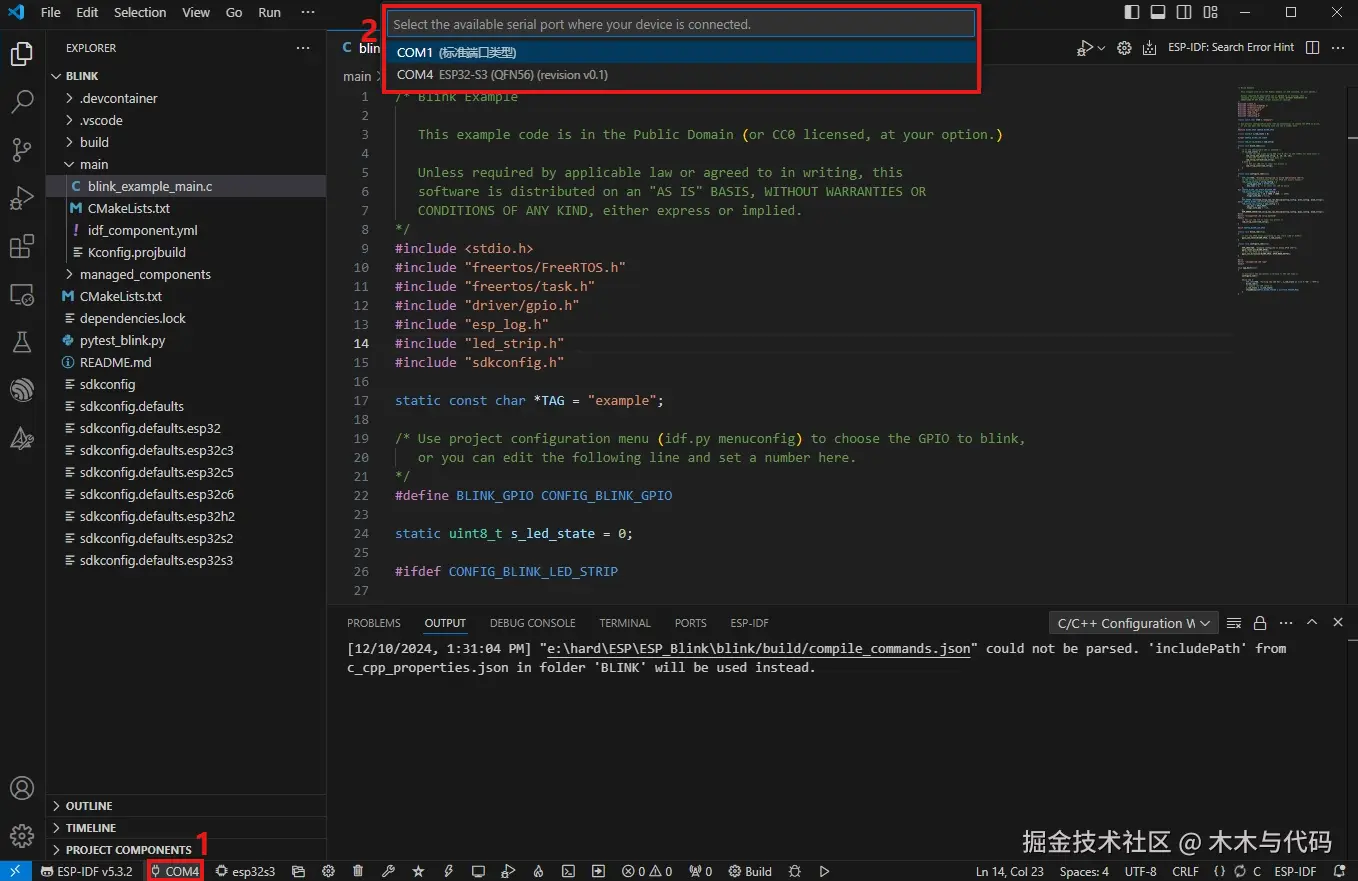The height and width of the screenshot is (881, 1358).
Task: Click the build, flash and monitor flame icon
Action: pyautogui.click(x=538, y=871)
